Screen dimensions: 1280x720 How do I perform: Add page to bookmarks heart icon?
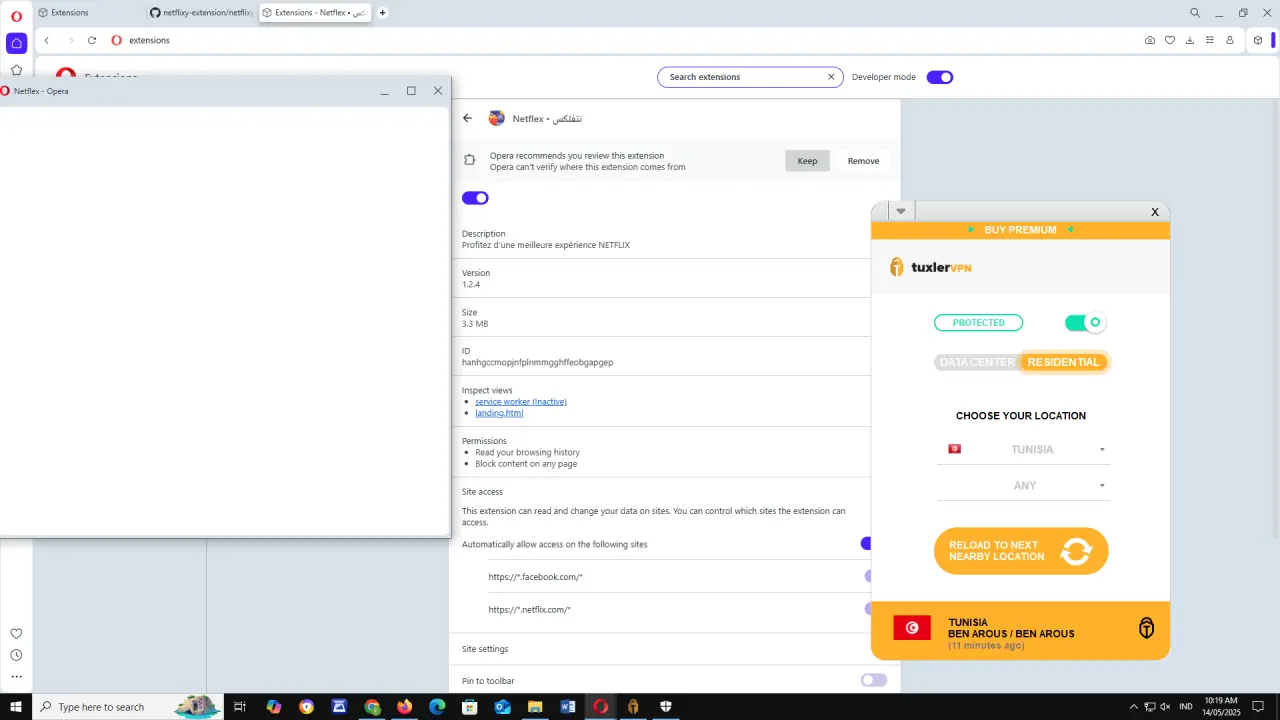pyautogui.click(x=1170, y=40)
